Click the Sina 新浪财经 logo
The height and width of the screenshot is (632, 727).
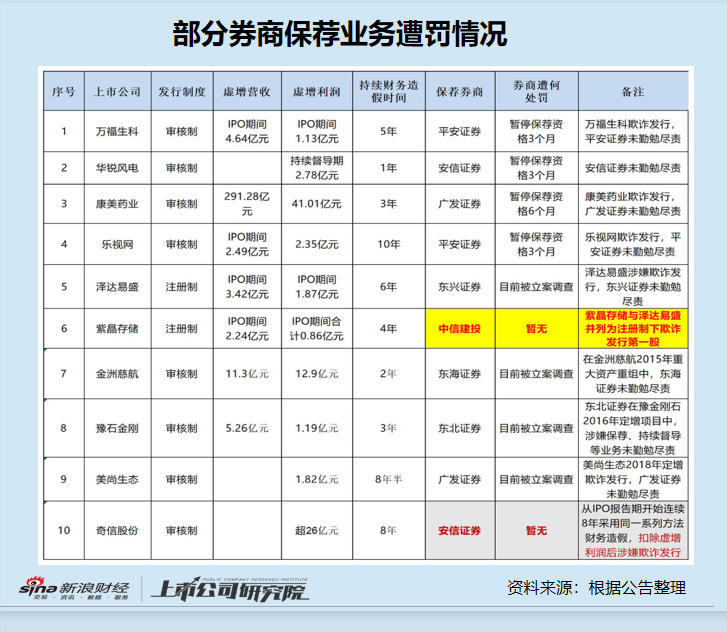coord(74,588)
